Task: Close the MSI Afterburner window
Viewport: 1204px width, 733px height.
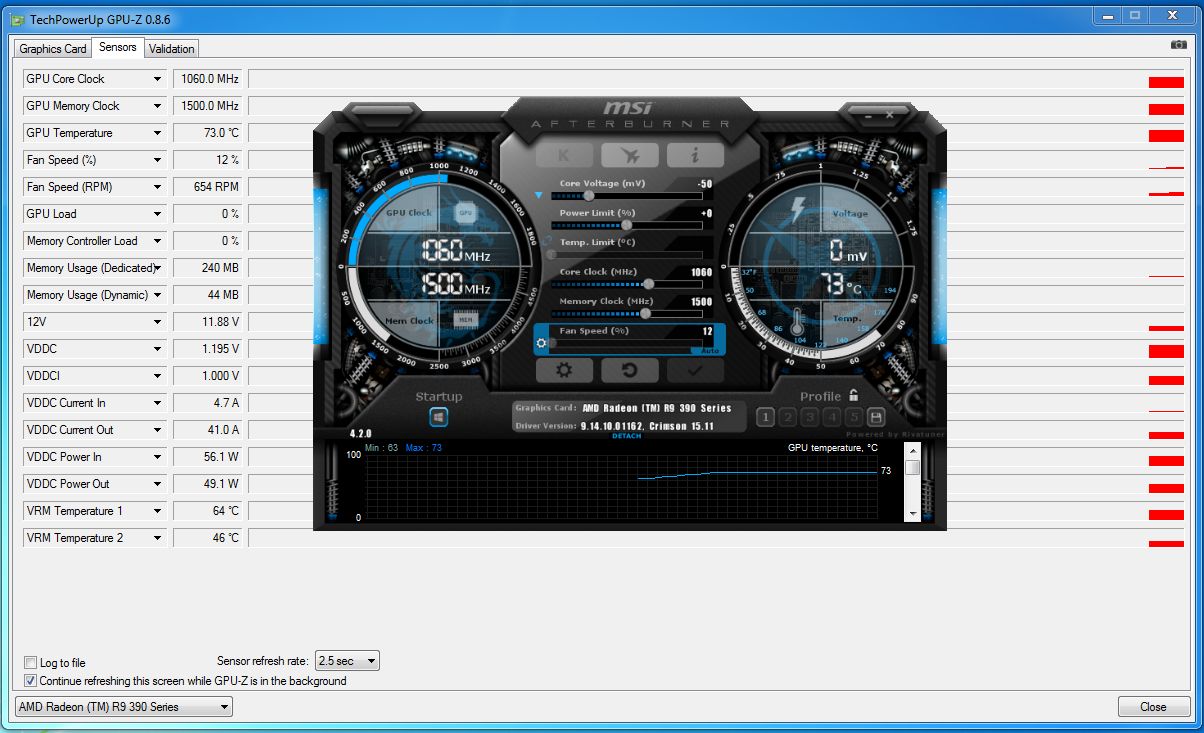Action: (x=889, y=115)
